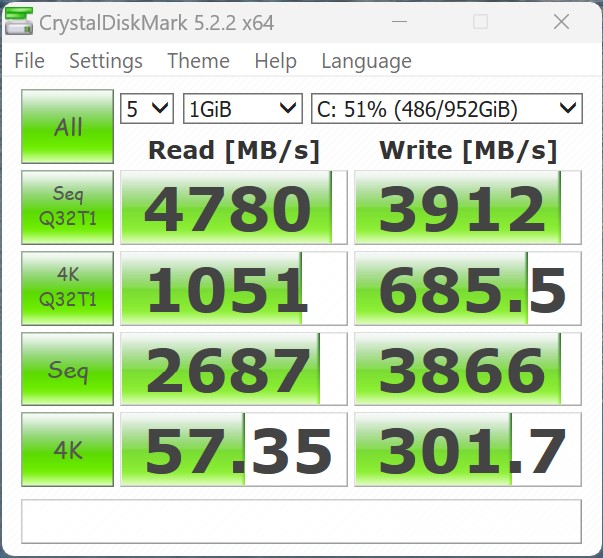The width and height of the screenshot is (603, 558).
Task: Expand the 1GiB test size dropdown
Action: tap(243, 109)
